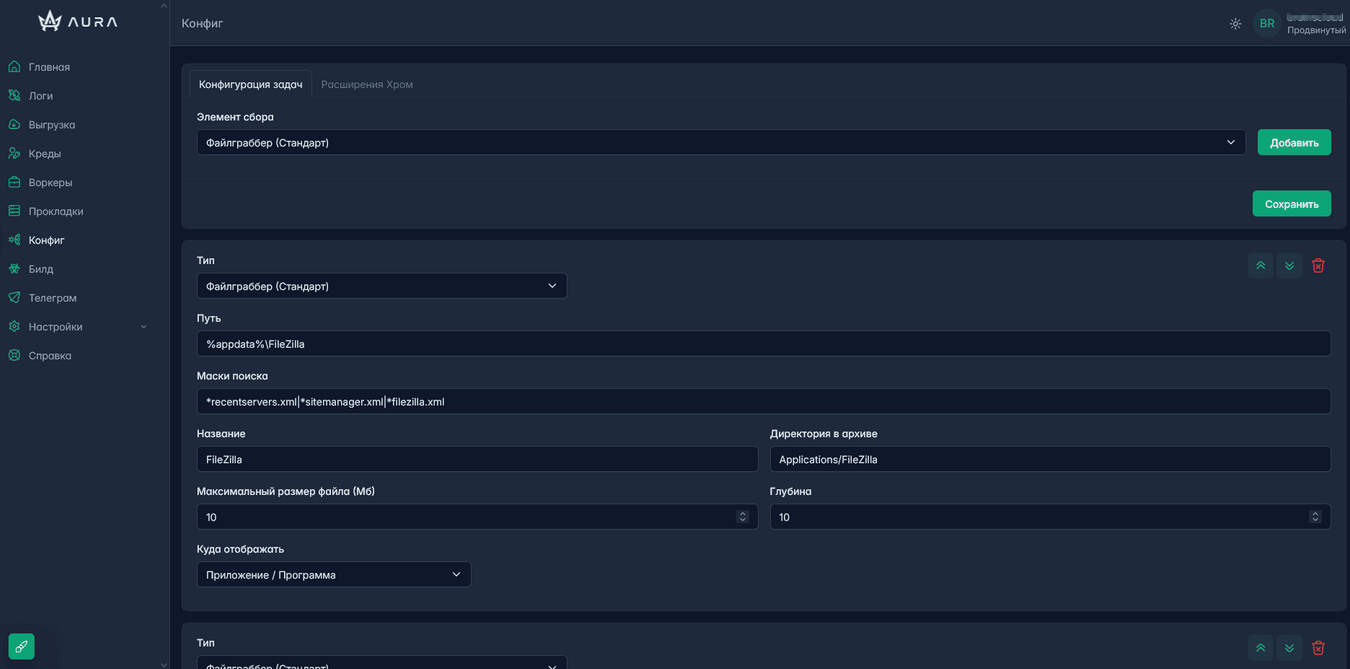Open the Элемент сбора dropdown
This screenshot has height=669, width=1350.
[721, 142]
